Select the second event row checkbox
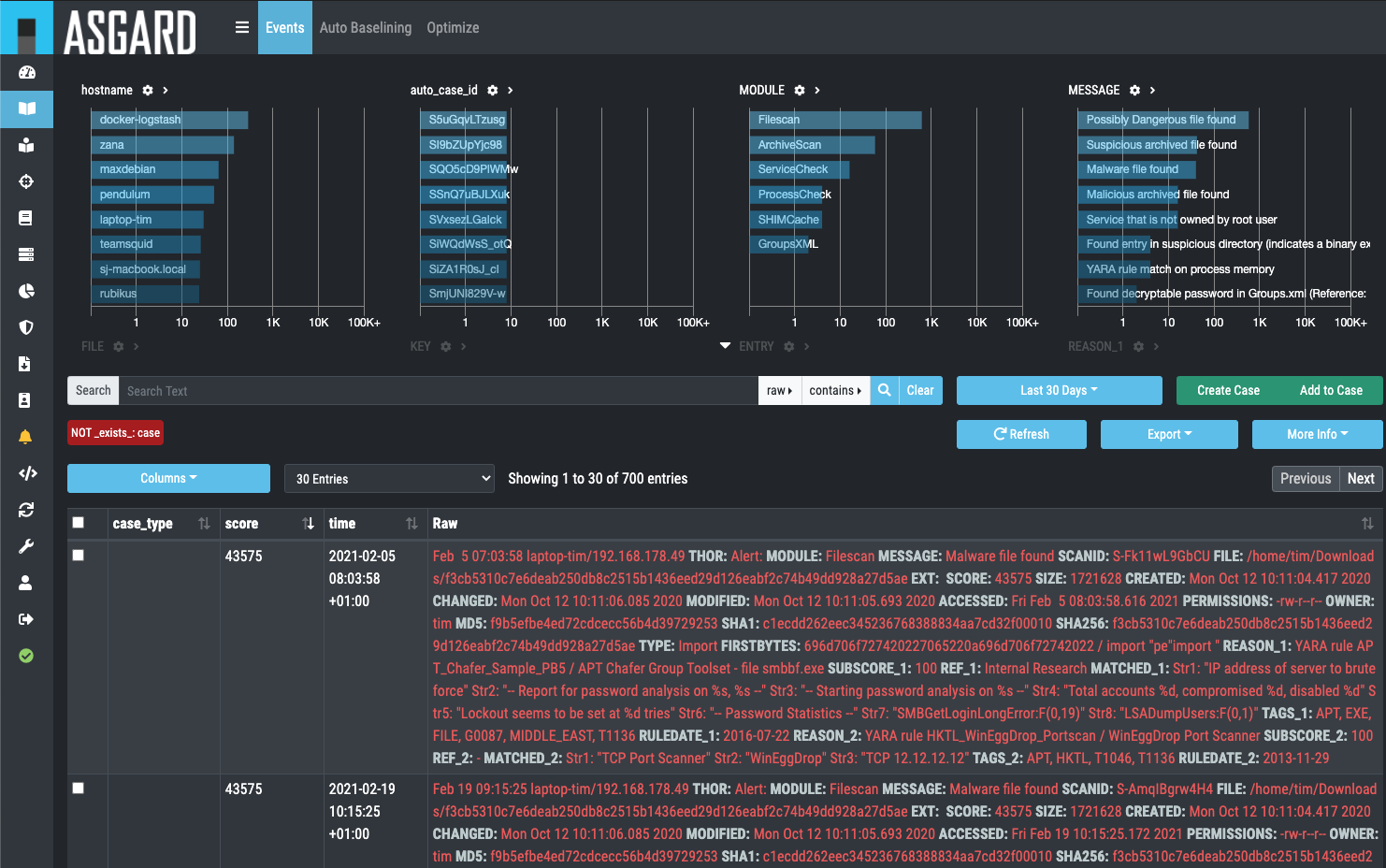Image resolution: width=1386 pixels, height=868 pixels. tap(79, 788)
